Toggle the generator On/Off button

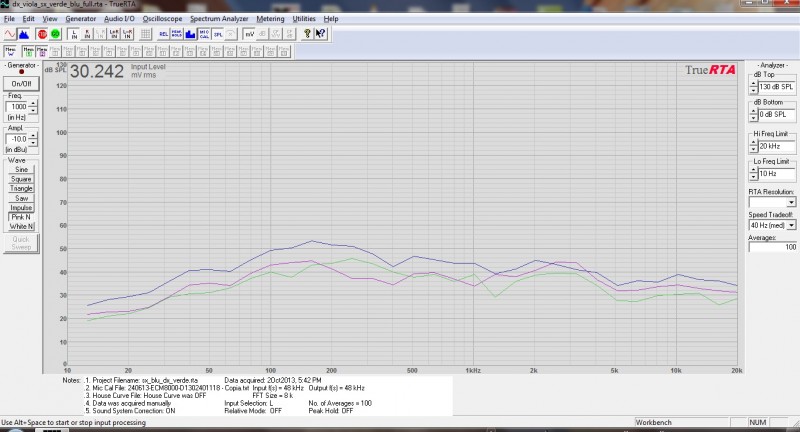tap(21, 84)
